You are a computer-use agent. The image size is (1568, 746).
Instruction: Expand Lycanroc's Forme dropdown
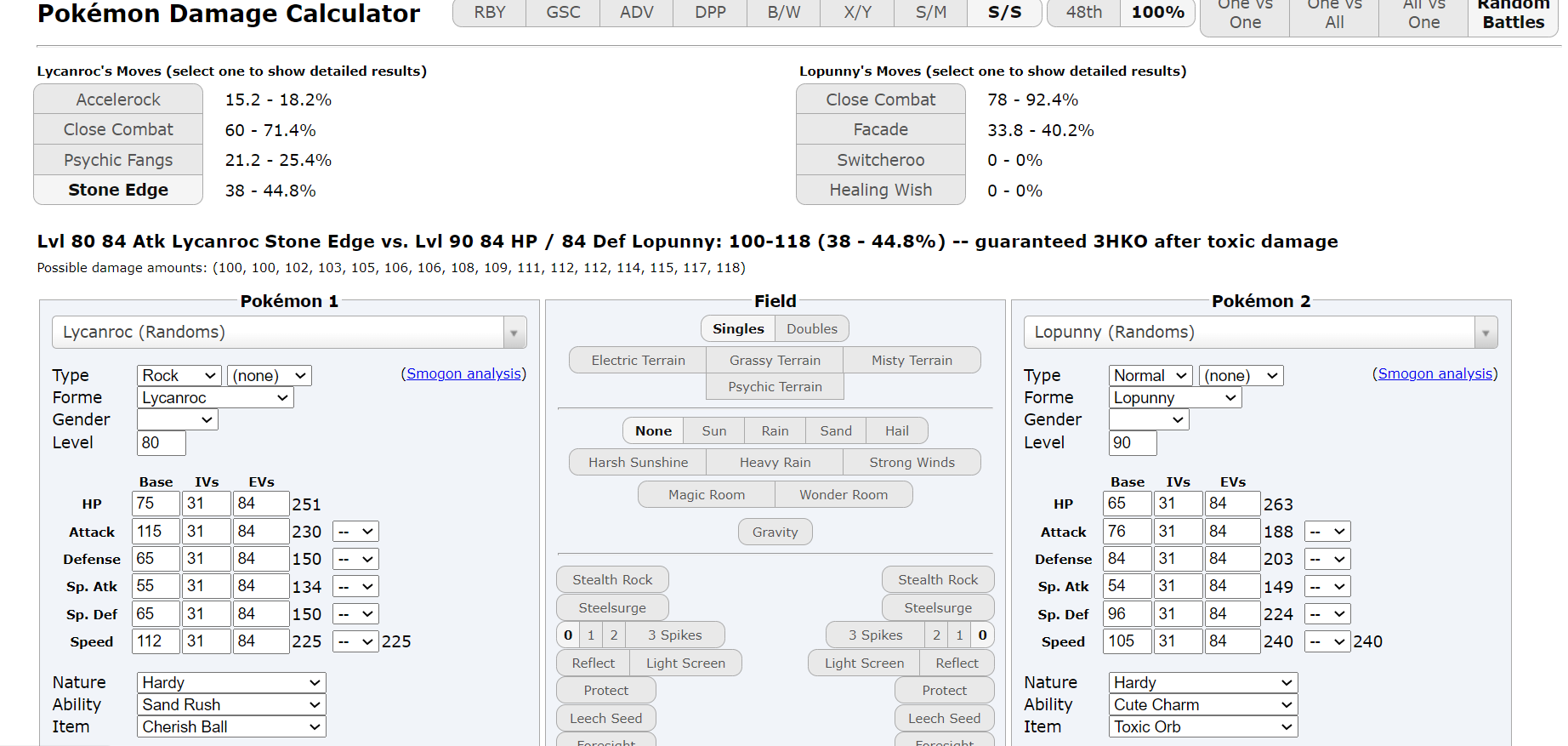pos(215,397)
